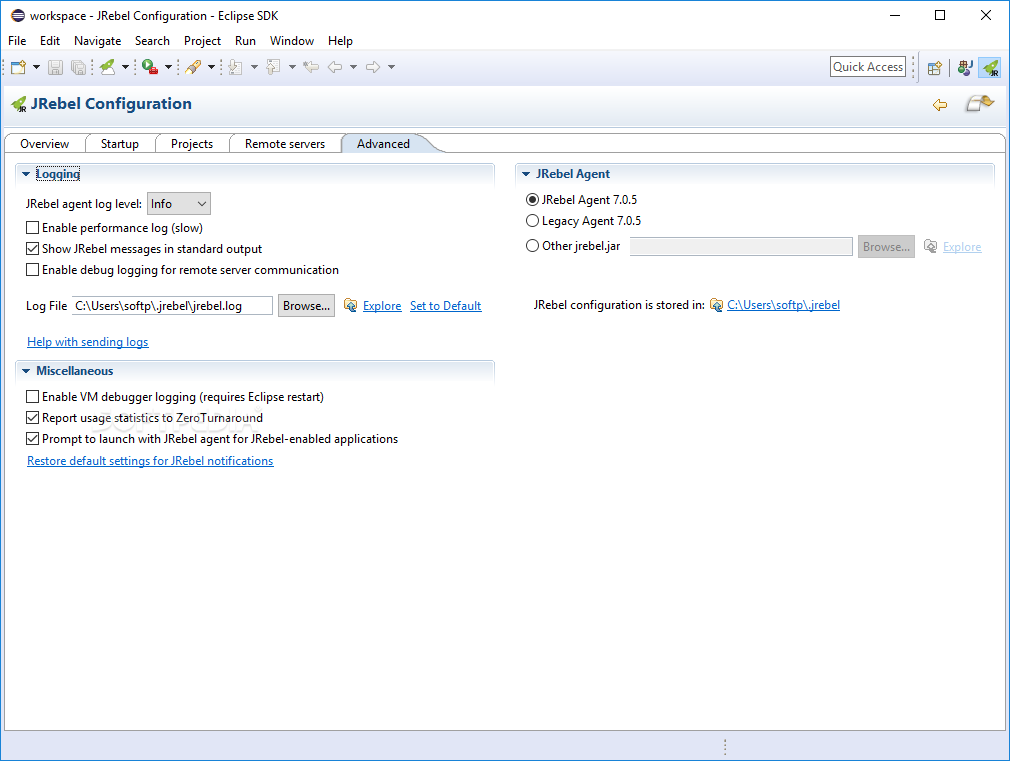This screenshot has width=1010, height=761.
Task: Open the Window menu
Action: [292, 41]
